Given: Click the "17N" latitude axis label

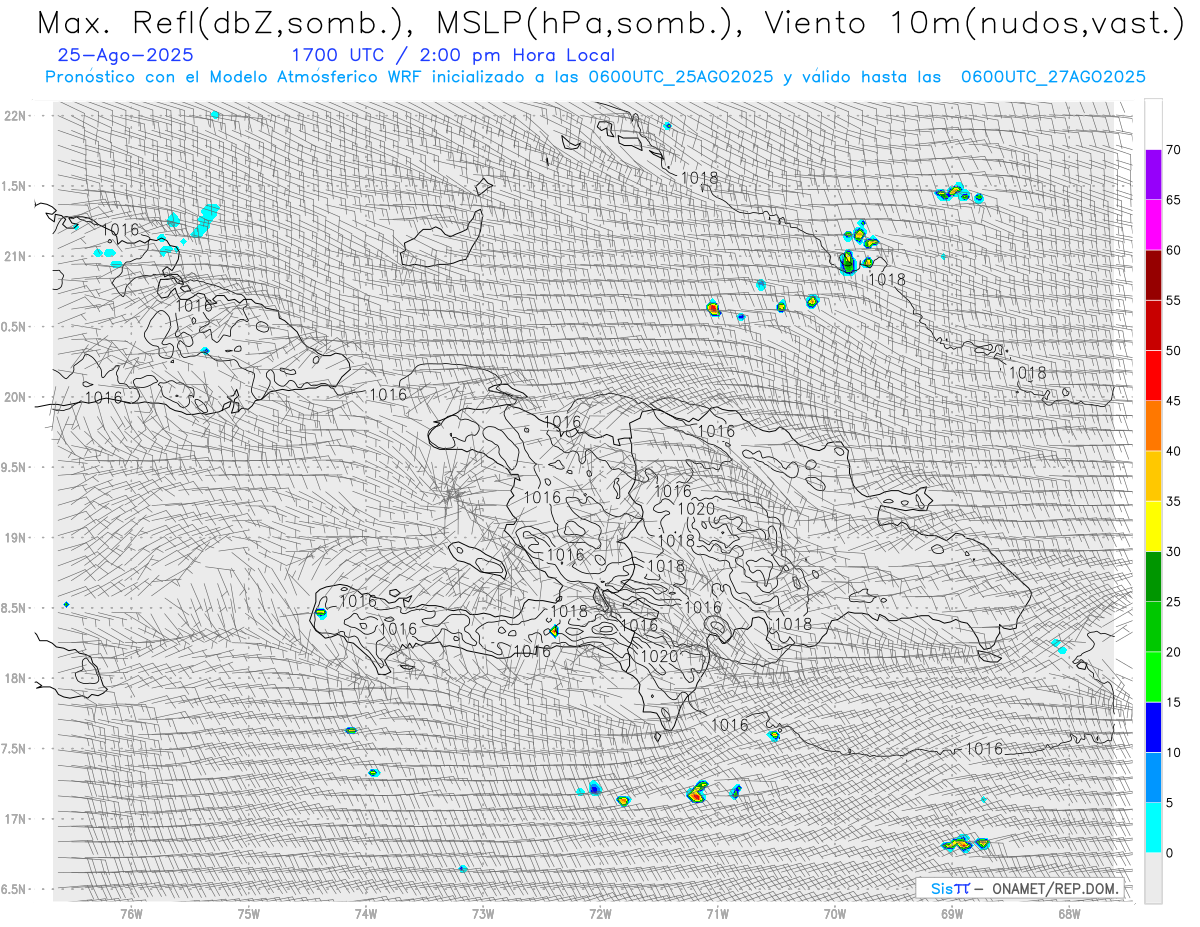Looking at the screenshot, I should click(x=15, y=820).
